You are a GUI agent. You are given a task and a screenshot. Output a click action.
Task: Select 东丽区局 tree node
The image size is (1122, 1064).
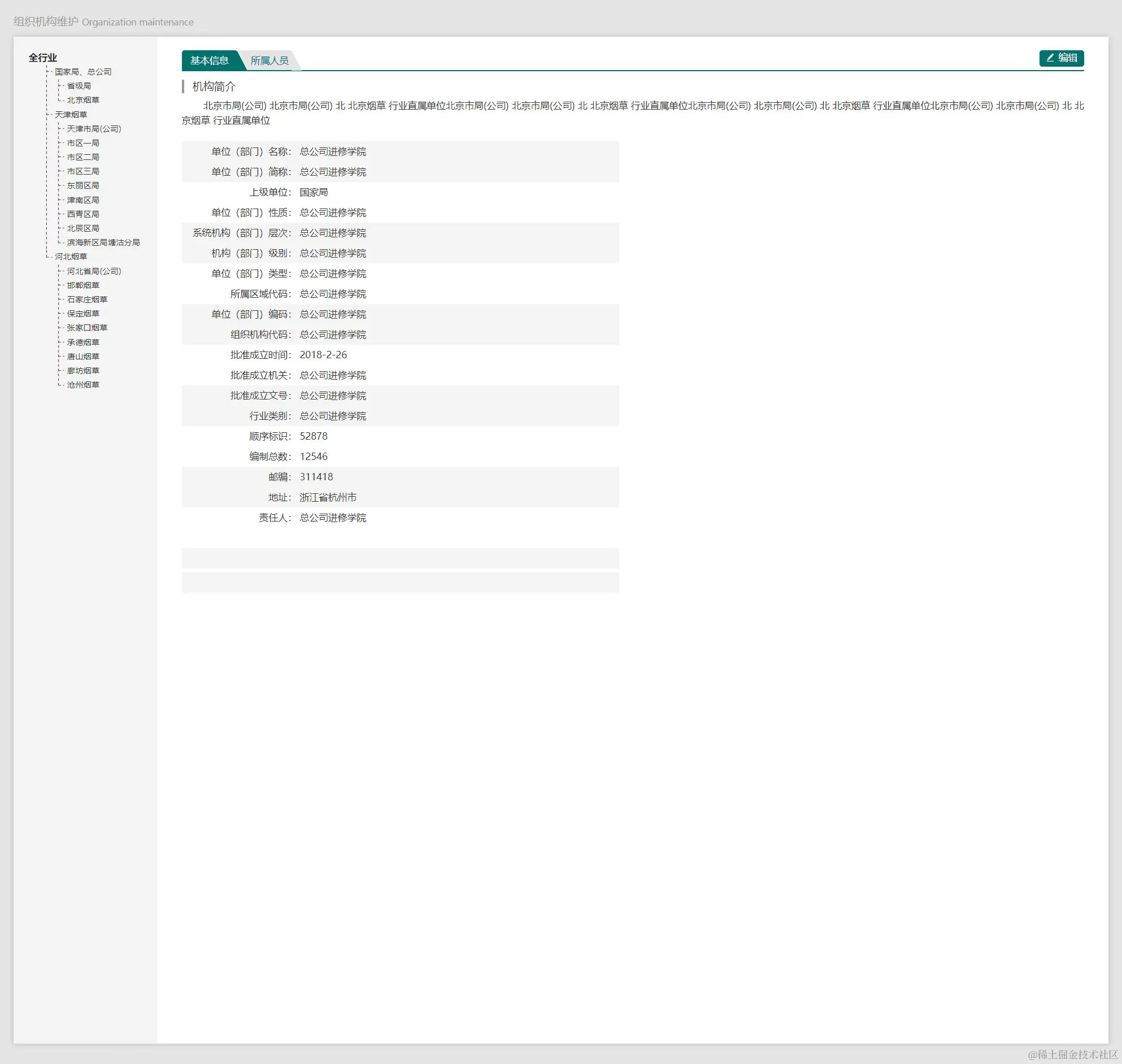pyautogui.click(x=83, y=186)
